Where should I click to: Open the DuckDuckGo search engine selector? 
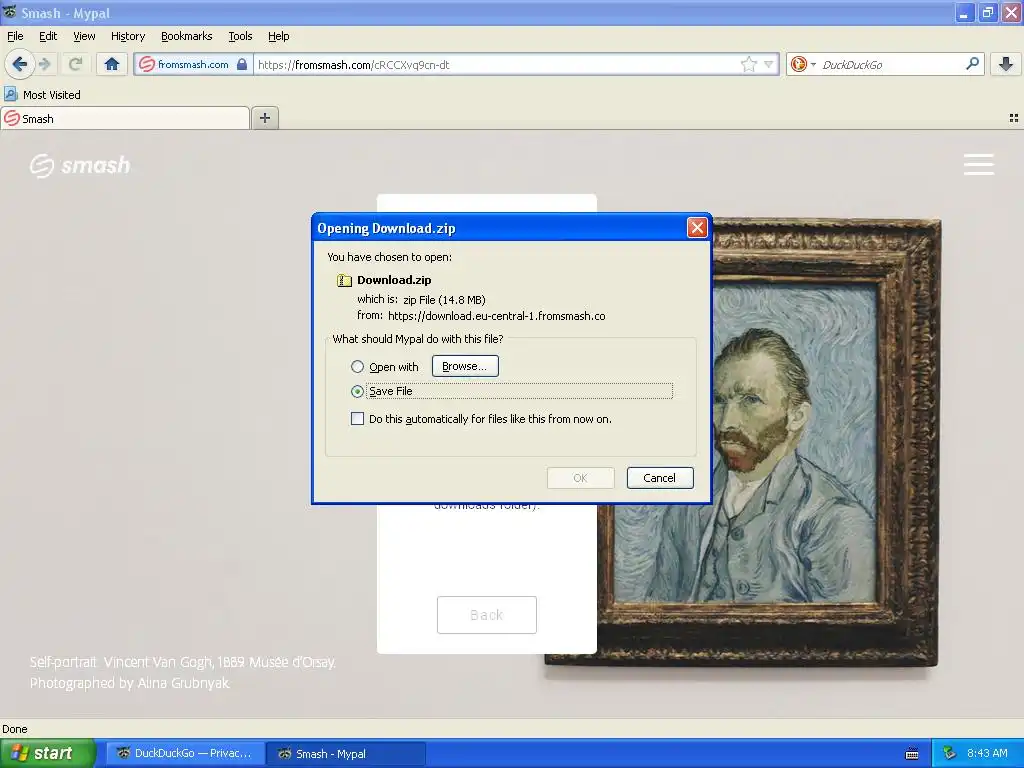pyautogui.click(x=803, y=64)
